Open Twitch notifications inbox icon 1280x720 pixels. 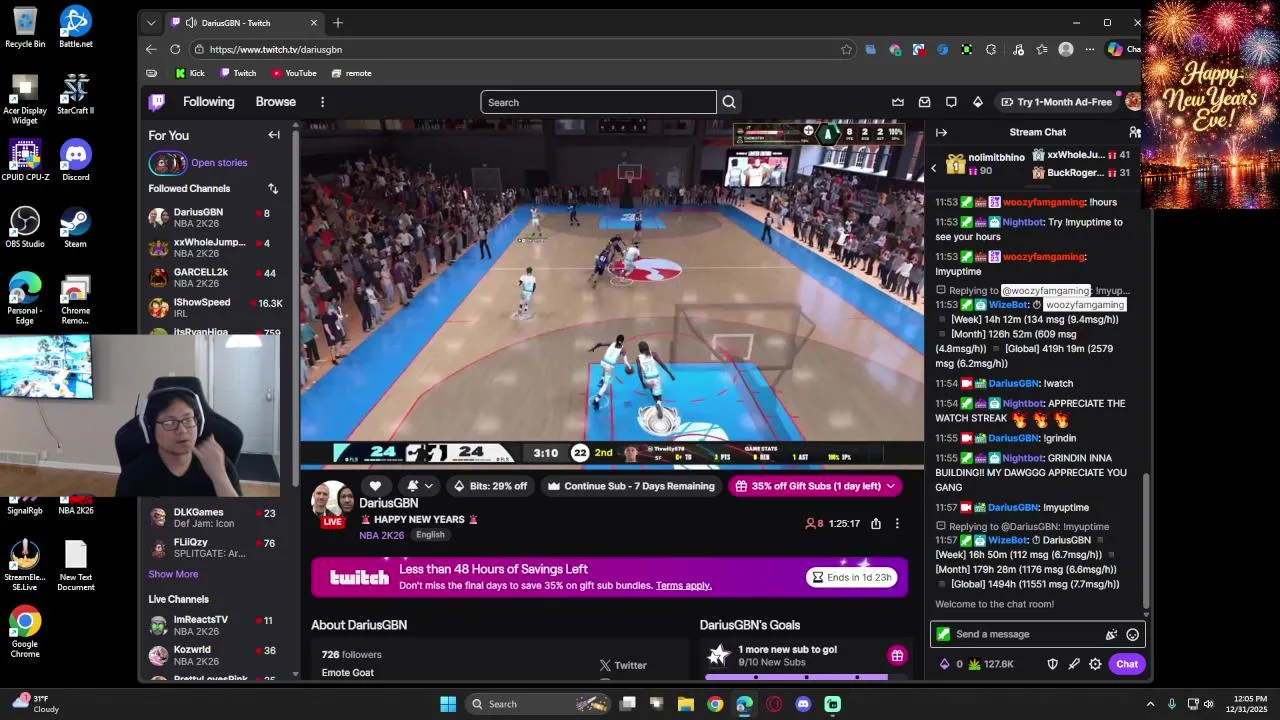[x=925, y=102]
